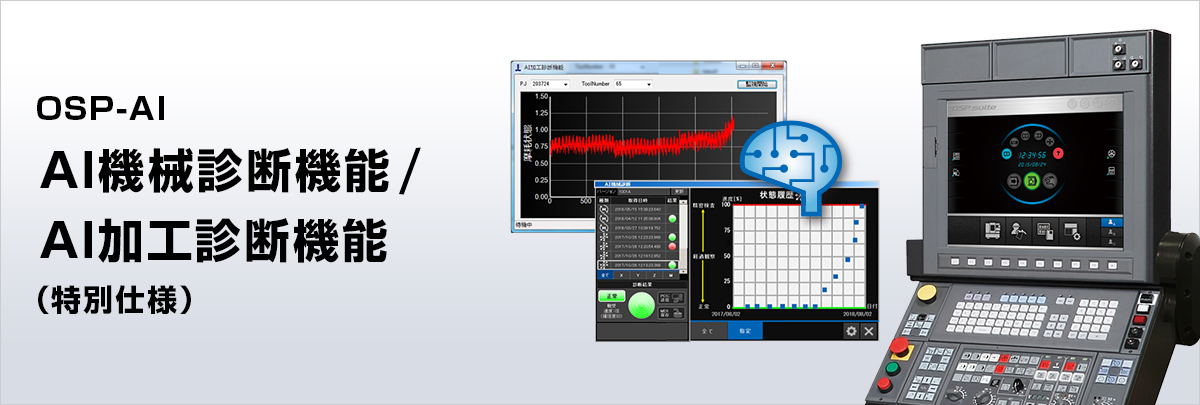Open settings gear in the 状態履歴 panel
This screenshot has height=405, width=1200.
click(x=851, y=331)
